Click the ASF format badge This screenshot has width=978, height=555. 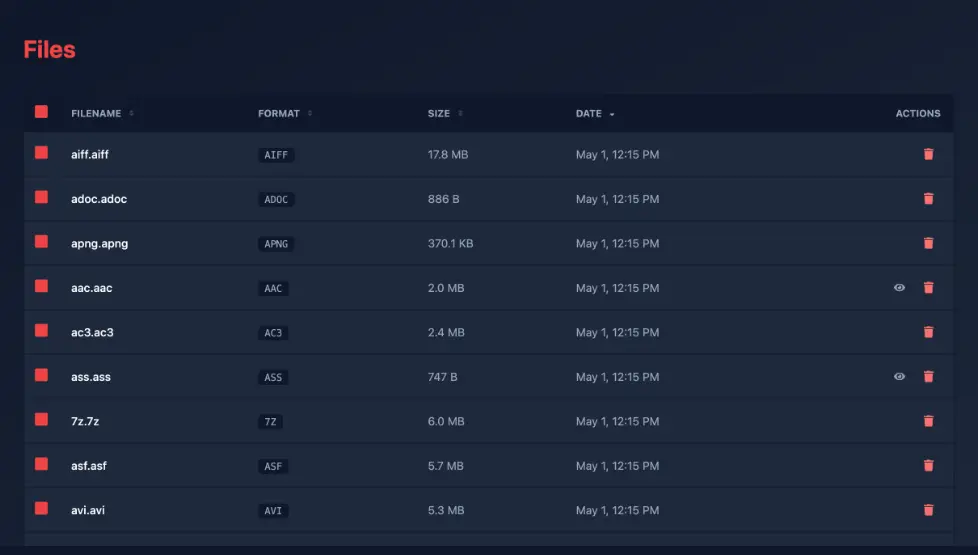click(273, 466)
